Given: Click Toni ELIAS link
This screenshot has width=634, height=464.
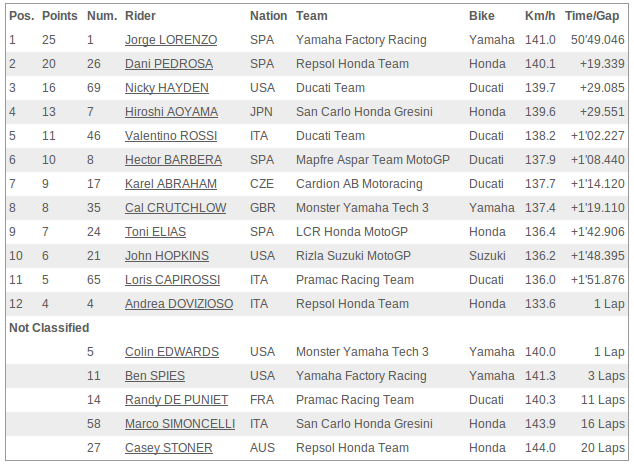Looking at the screenshot, I should (x=155, y=232).
